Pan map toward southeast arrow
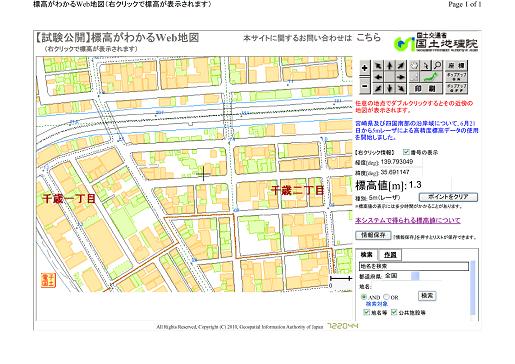515x364 pixels. (x=401, y=88)
